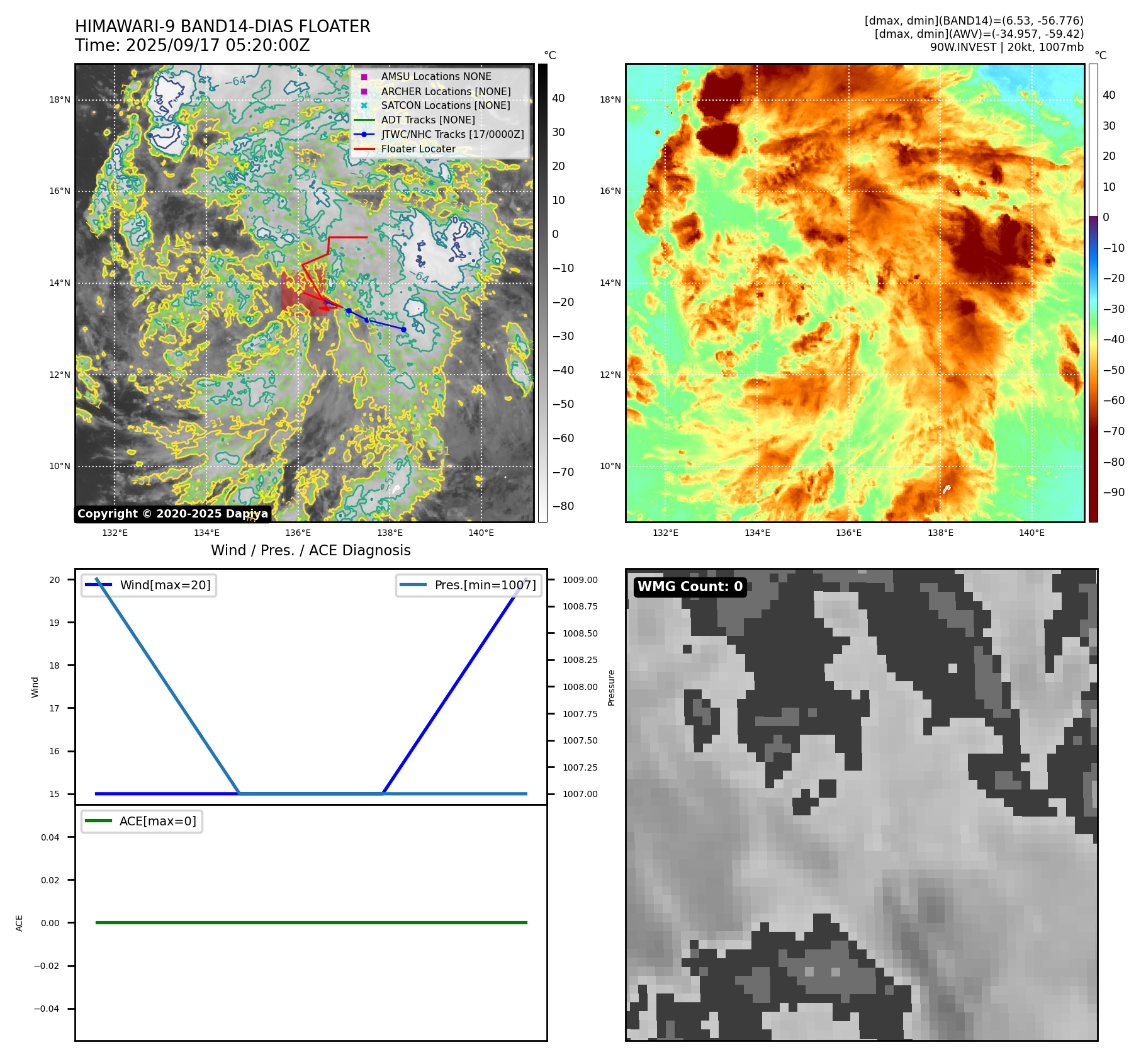This screenshot has height=1064, width=1141.
Task: Click the 132°E label under the colored map
Action: pyautogui.click(x=665, y=533)
